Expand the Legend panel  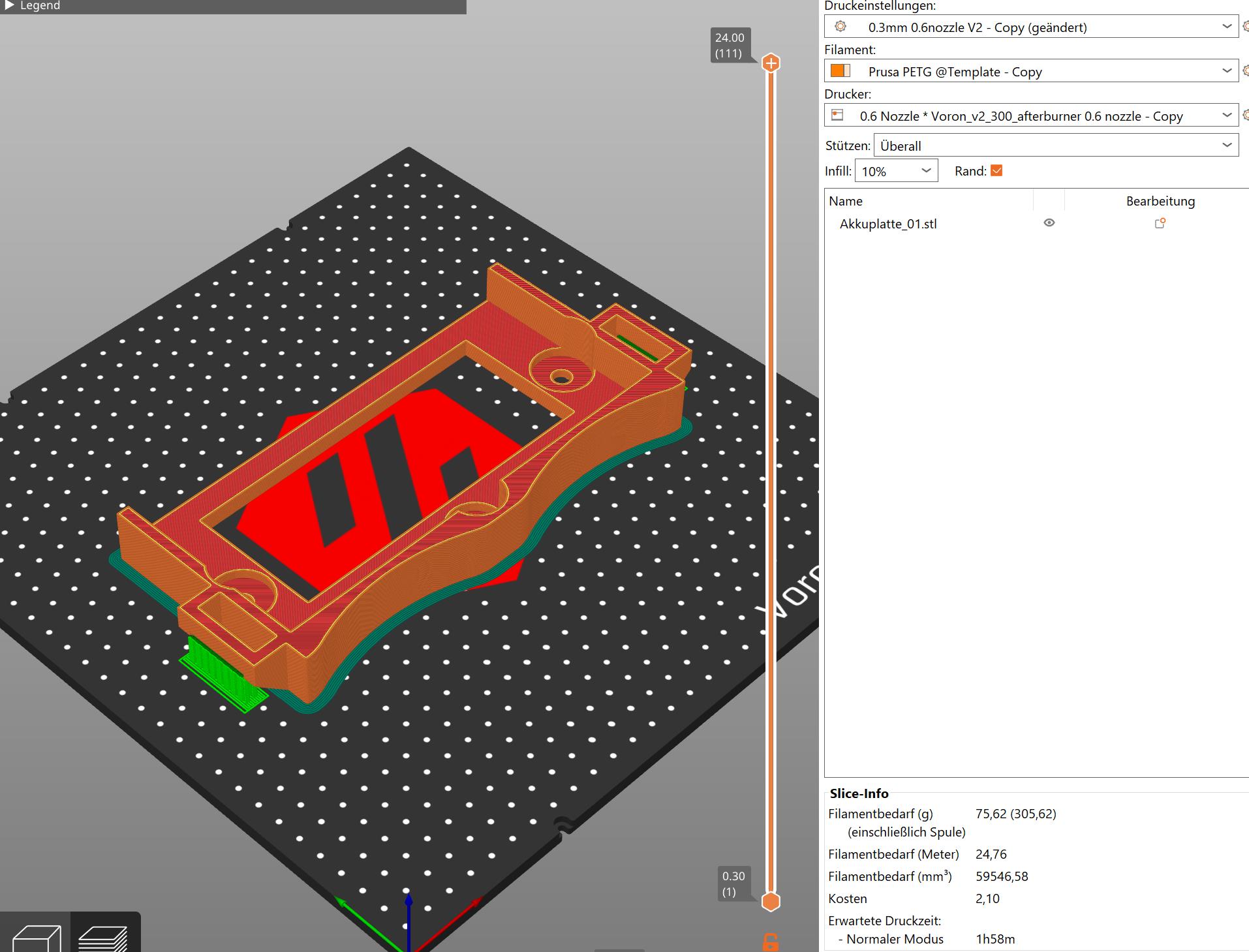8,5
